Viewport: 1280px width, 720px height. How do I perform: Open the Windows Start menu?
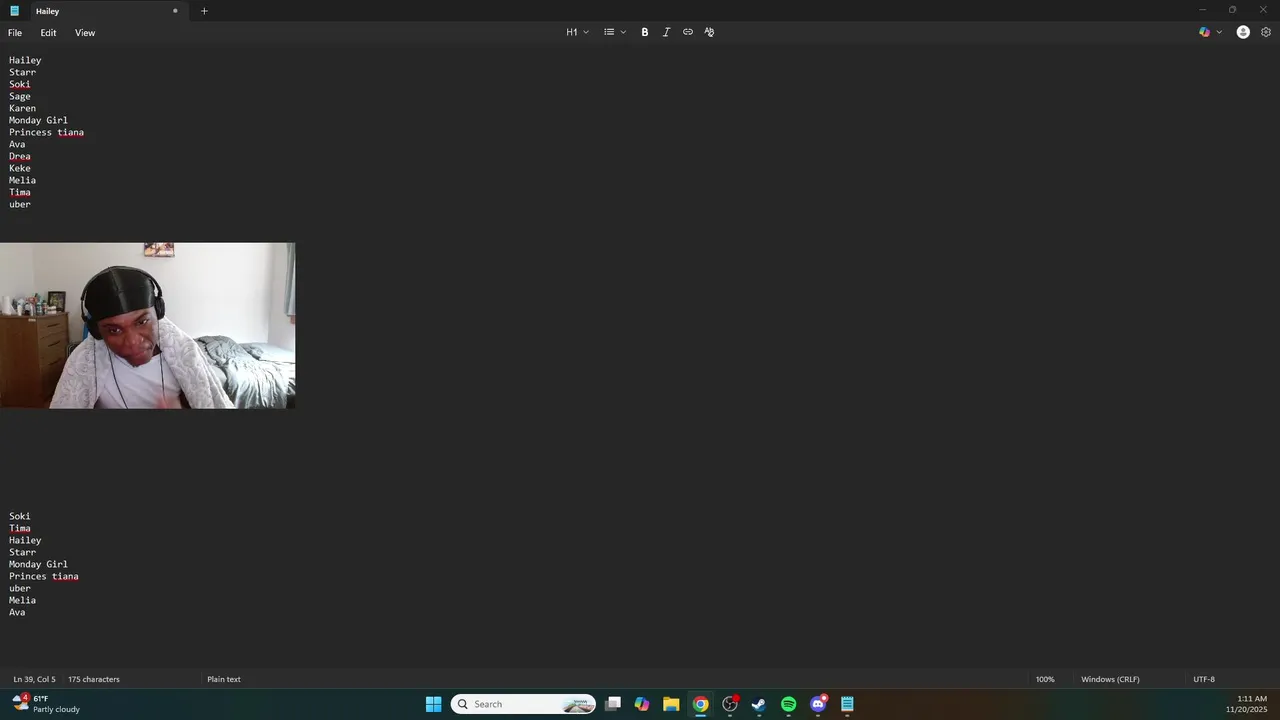coord(433,704)
